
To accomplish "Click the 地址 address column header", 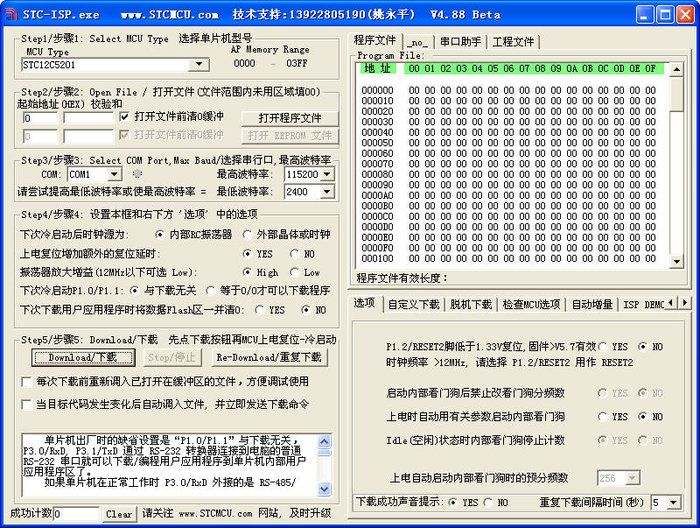I will pyautogui.click(x=377, y=68).
